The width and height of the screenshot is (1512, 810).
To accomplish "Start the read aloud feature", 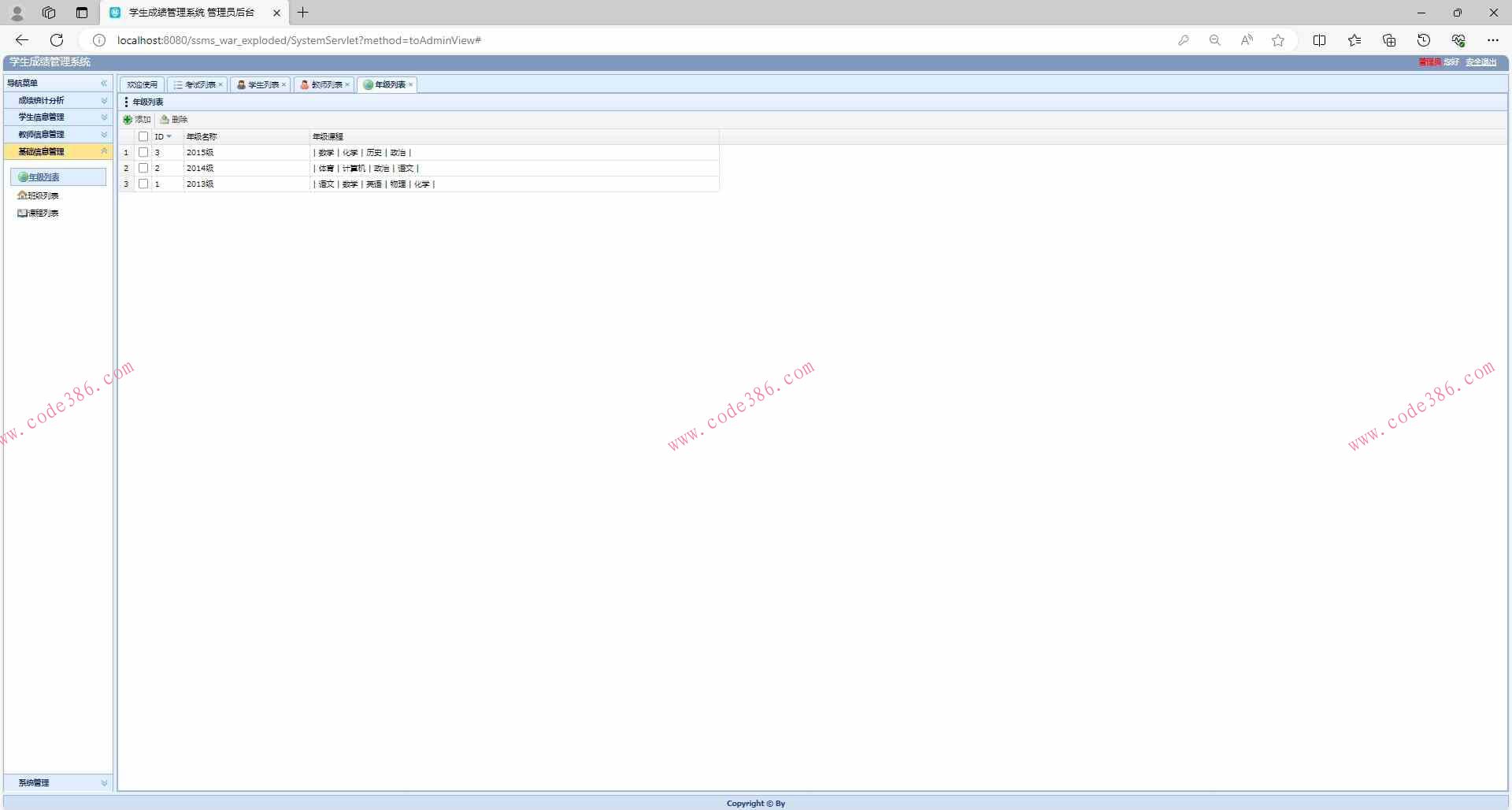I will [1247, 40].
